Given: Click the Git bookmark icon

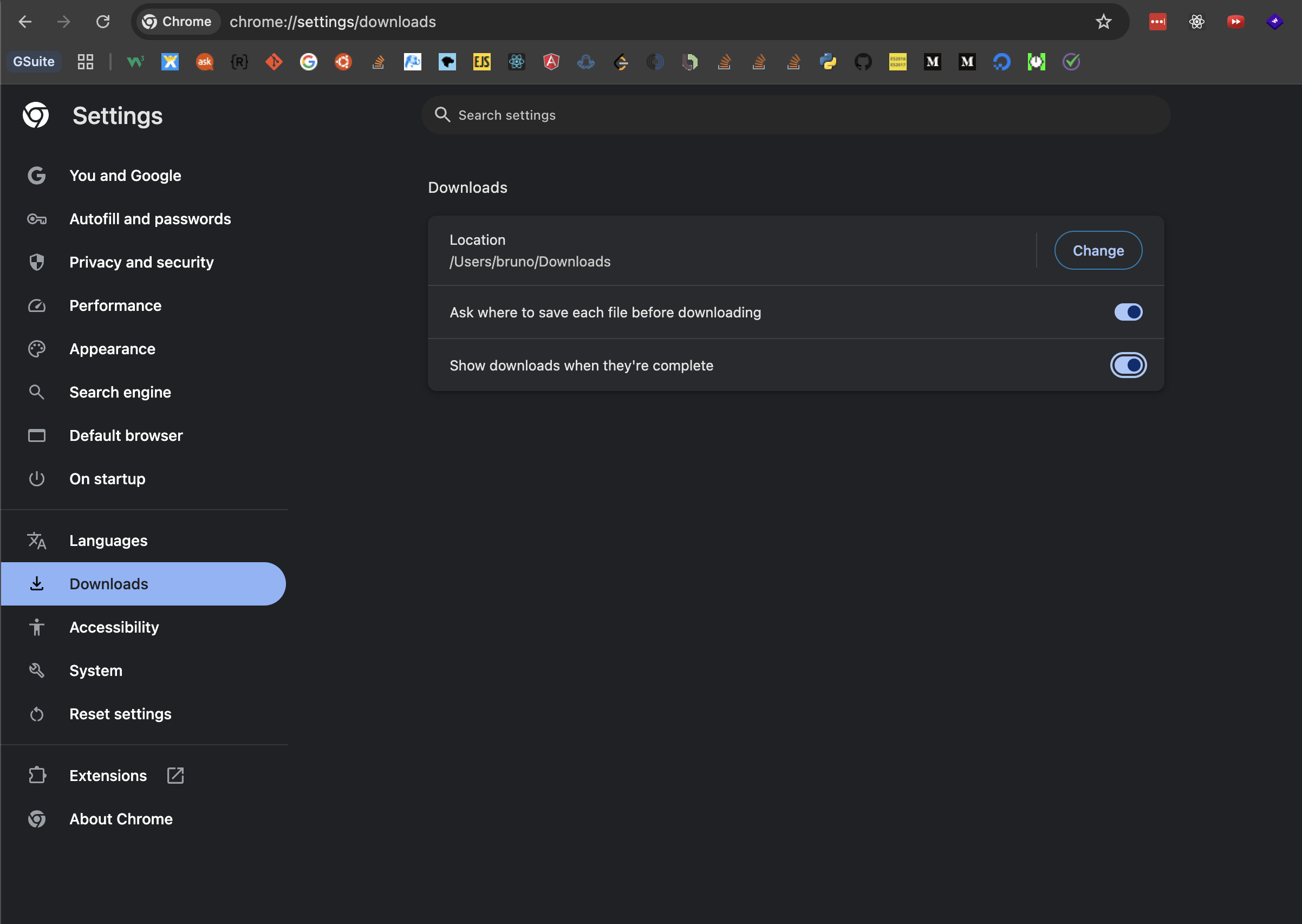Looking at the screenshot, I should pyautogui.click(x=274, y=61).
